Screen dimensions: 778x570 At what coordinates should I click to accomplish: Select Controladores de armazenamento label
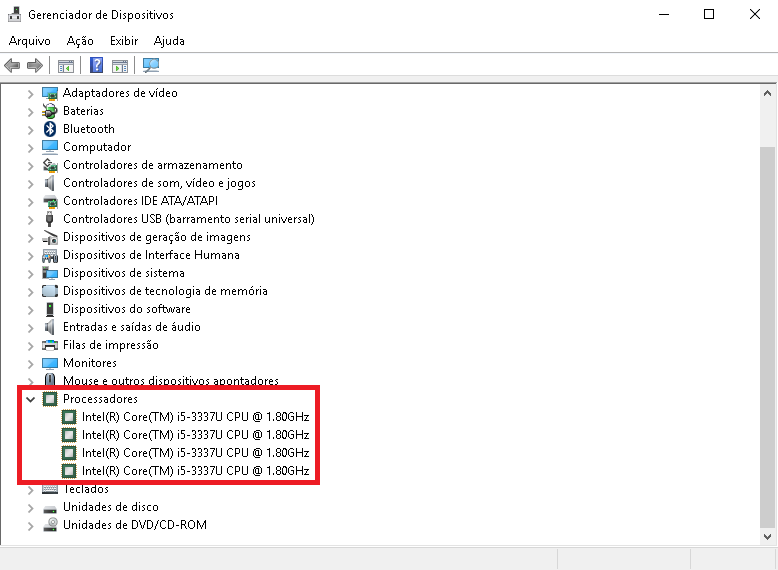point(153,165)
